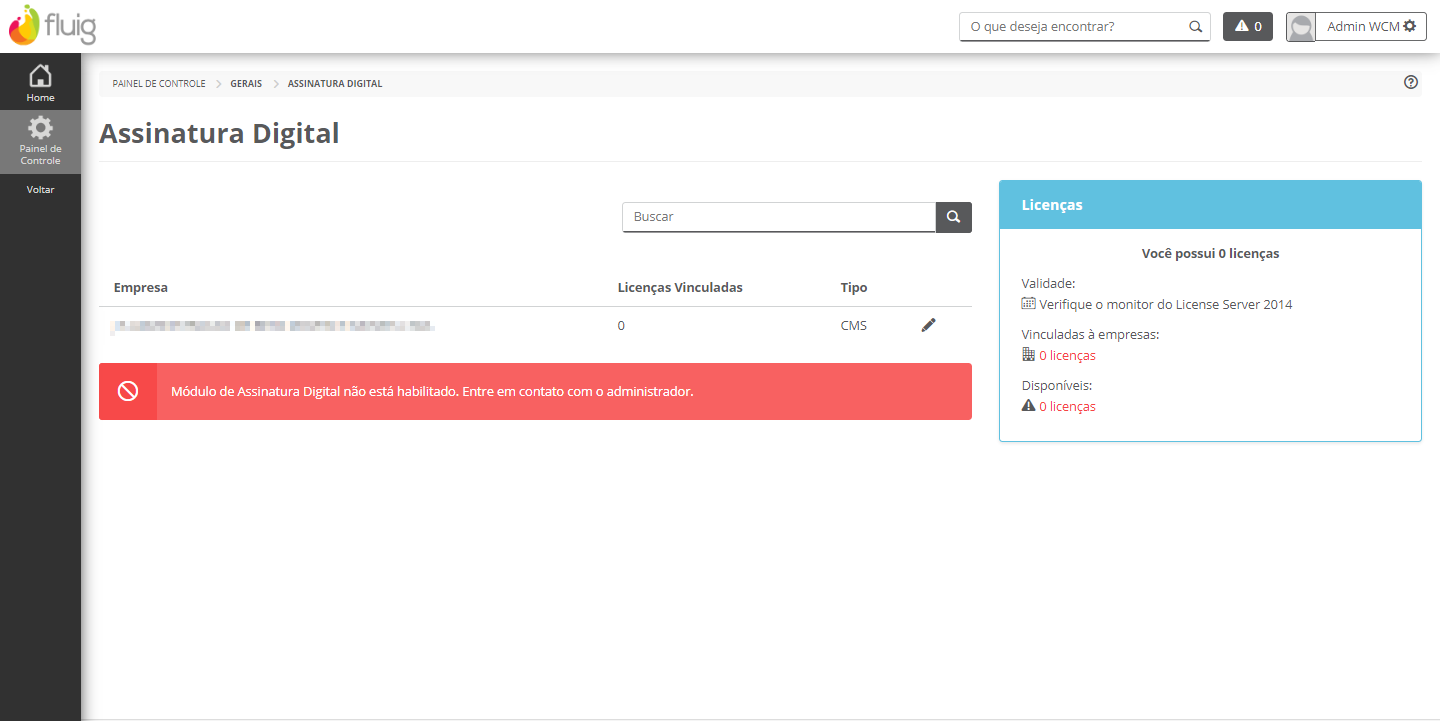
Task: Click the Empresa column header
Action: point(141,288)
